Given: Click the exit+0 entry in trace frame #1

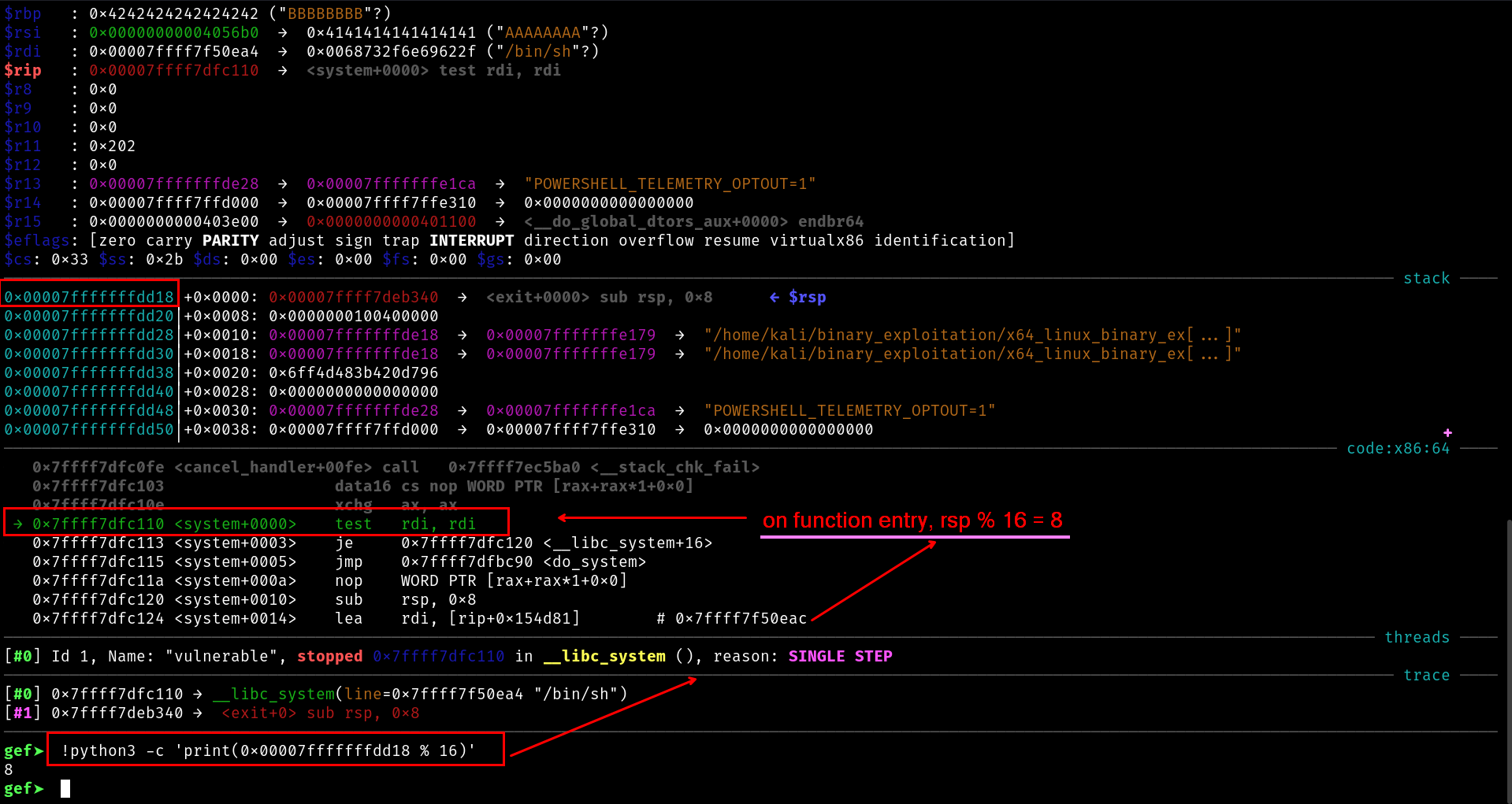Looking at the screenshot, I should click(x=258, y=713).
